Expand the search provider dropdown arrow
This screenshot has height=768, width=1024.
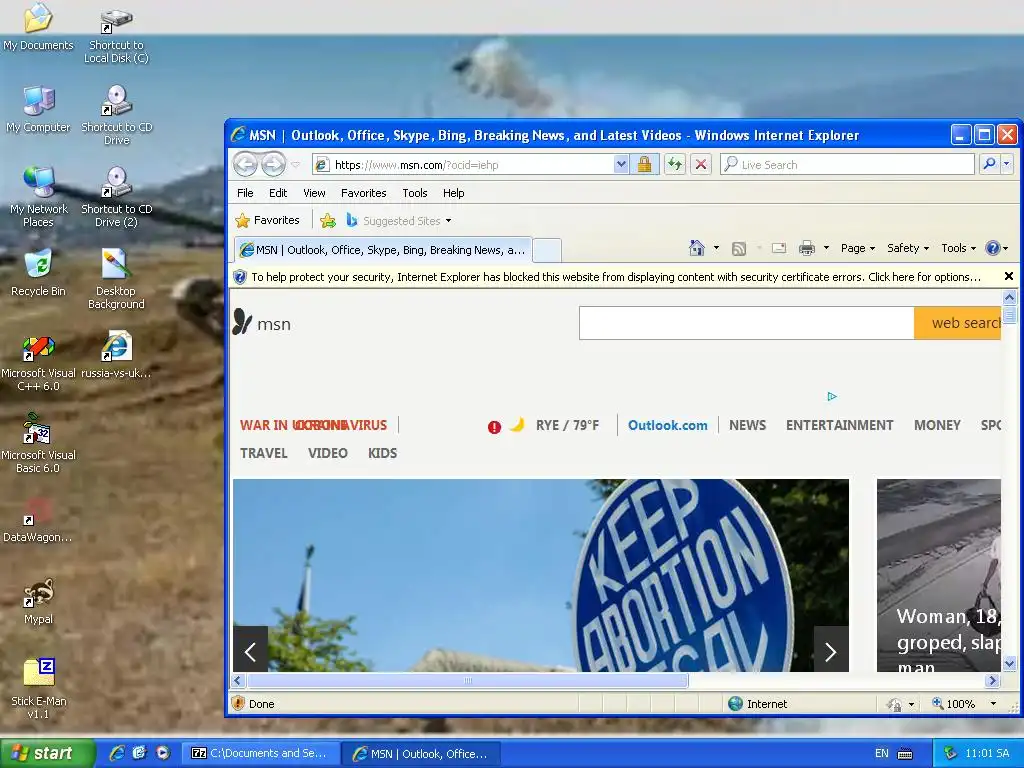[x=1006, y=165]
